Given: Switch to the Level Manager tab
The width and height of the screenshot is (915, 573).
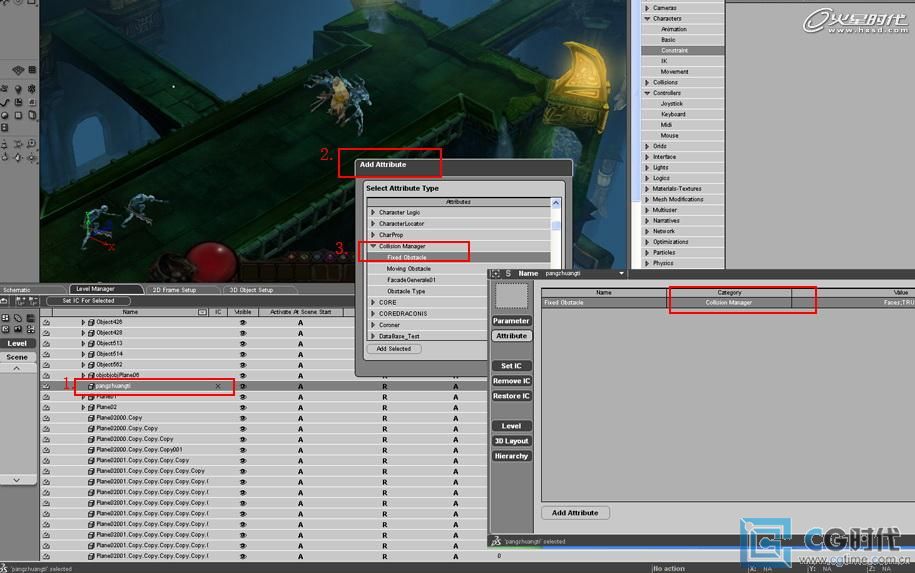Looking at the screenshot, I should tap(106, 289).
